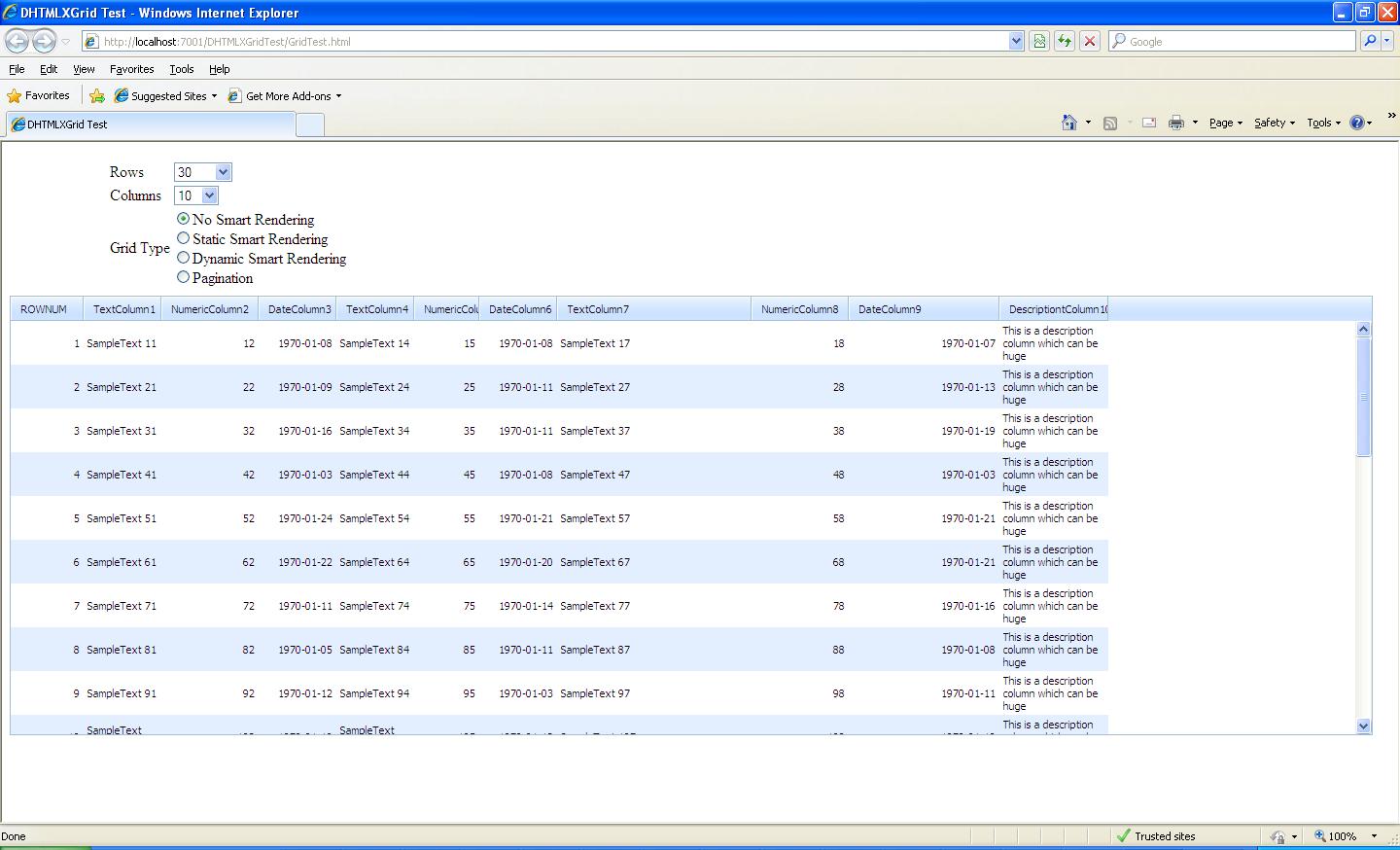The image size is (1400, 850).
Task: Click the zoom level magnifier in status bar
Action: pyautogui.click(x=1320, y=835)
